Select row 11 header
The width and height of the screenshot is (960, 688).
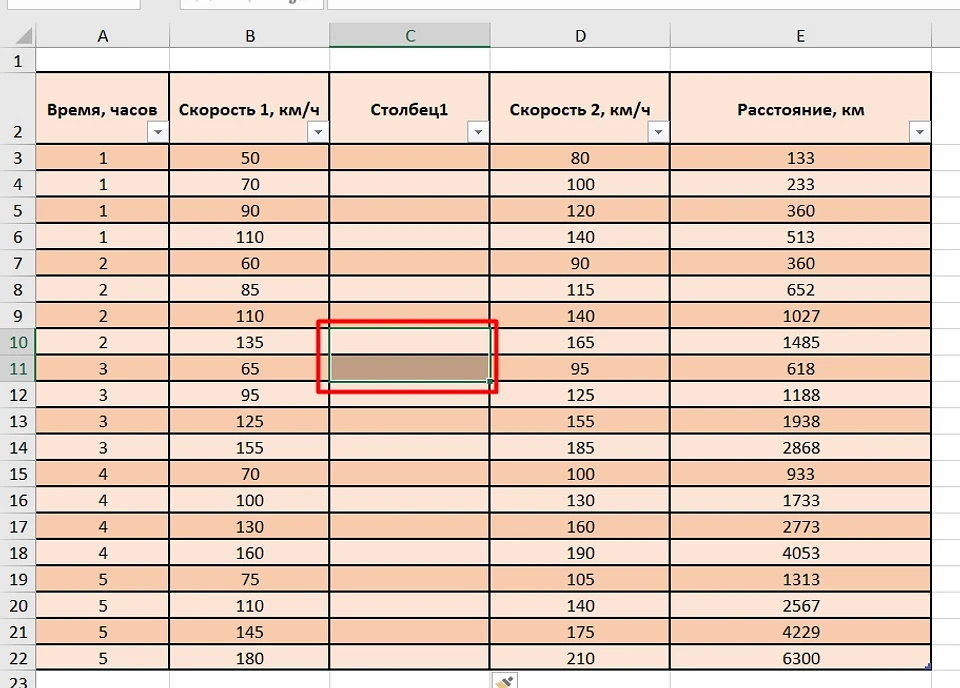(x=17, y=368)
